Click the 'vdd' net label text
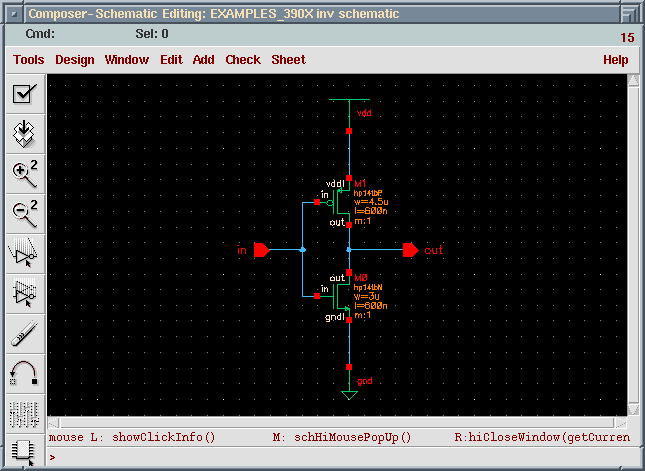This screenshot has width=645, height=471. [364, 113]
